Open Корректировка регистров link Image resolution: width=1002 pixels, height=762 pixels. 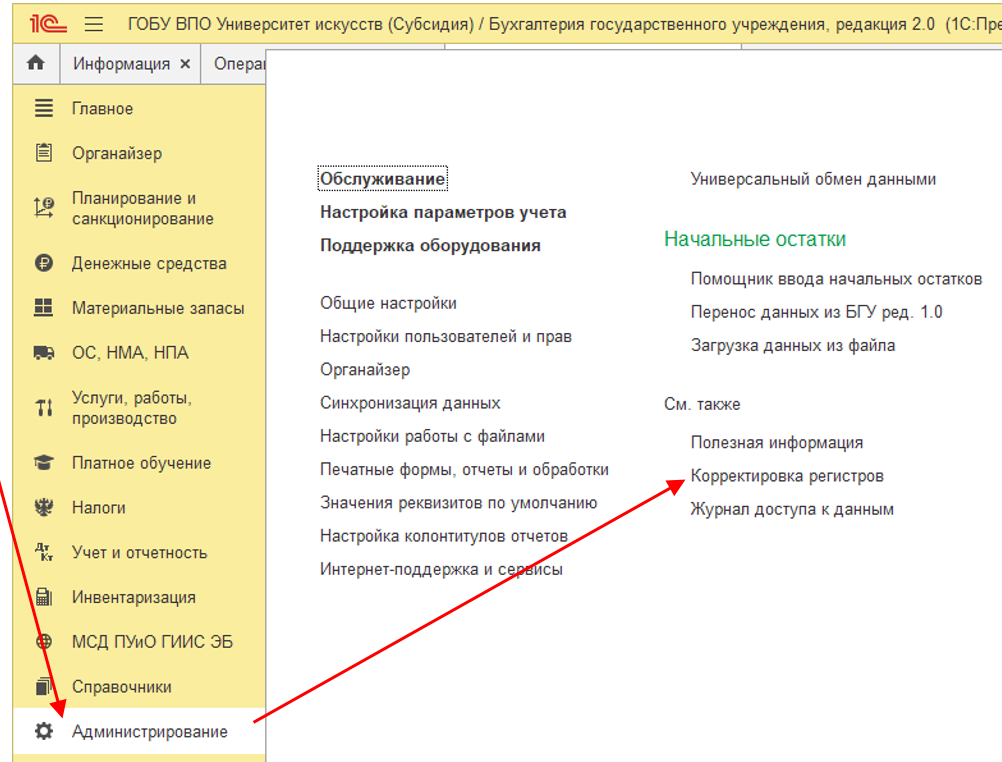pos(787,476)
